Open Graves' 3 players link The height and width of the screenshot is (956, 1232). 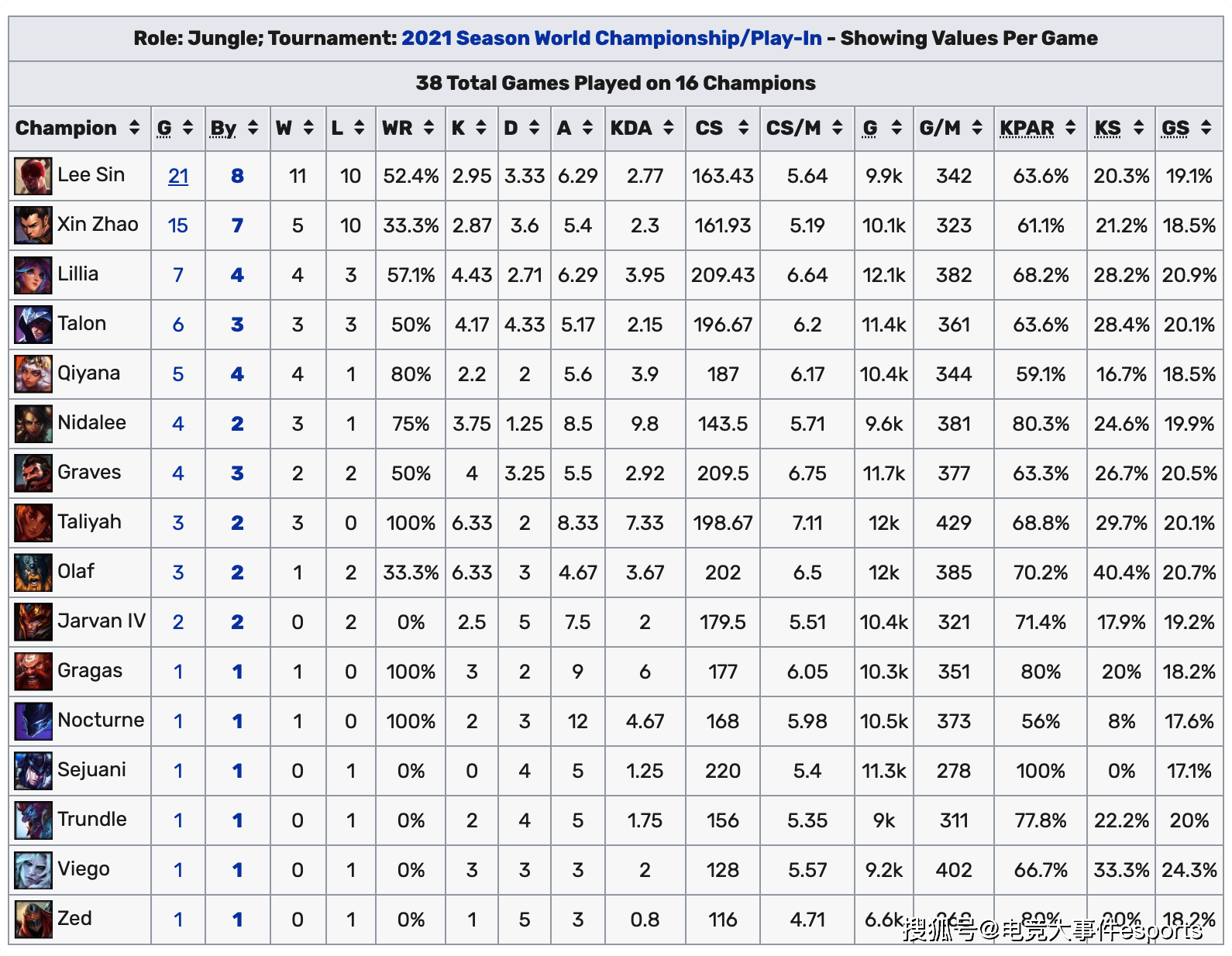(x=237, y=474)
